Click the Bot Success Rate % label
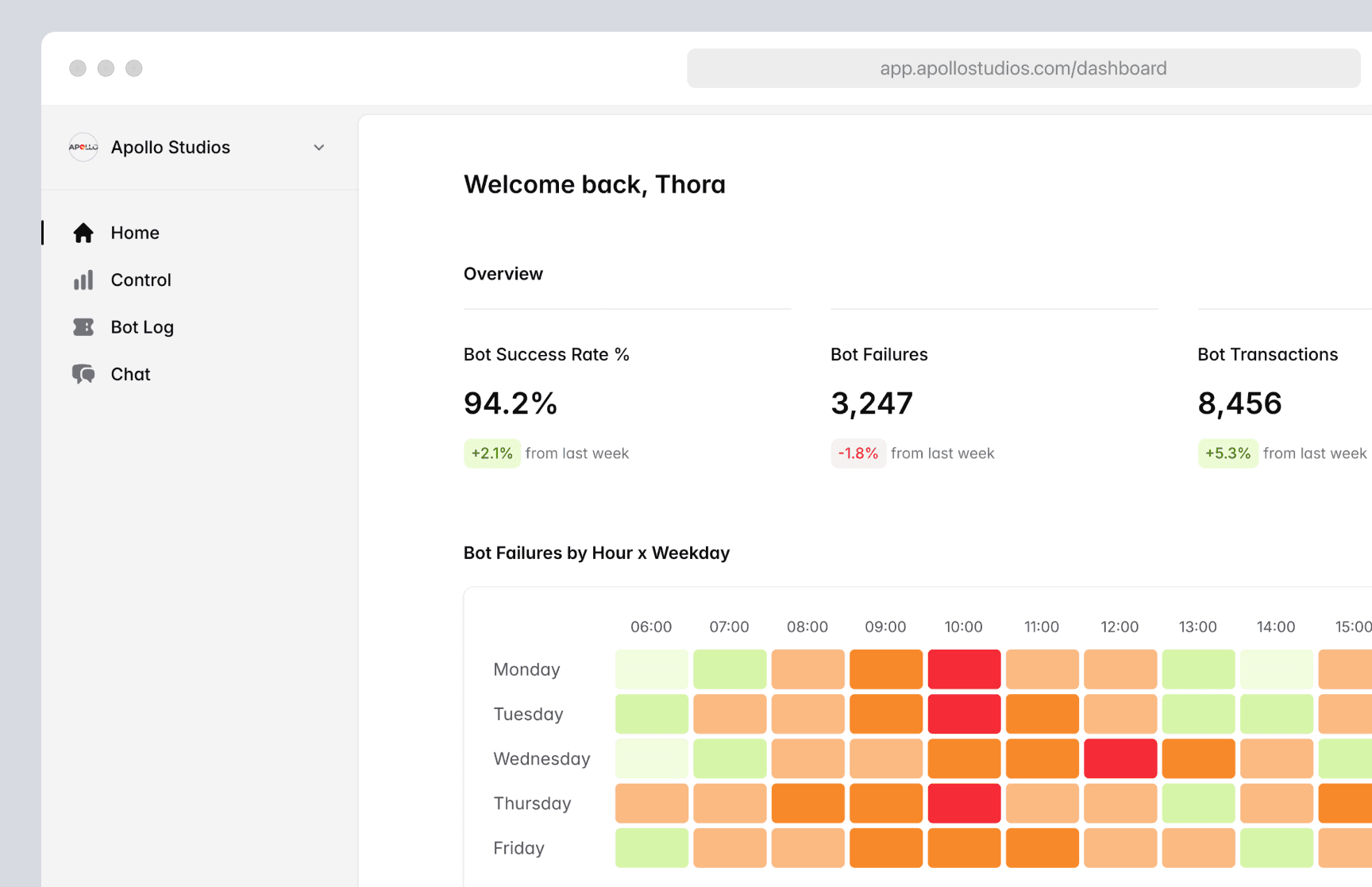1372x887 pixels. point(546,354)
